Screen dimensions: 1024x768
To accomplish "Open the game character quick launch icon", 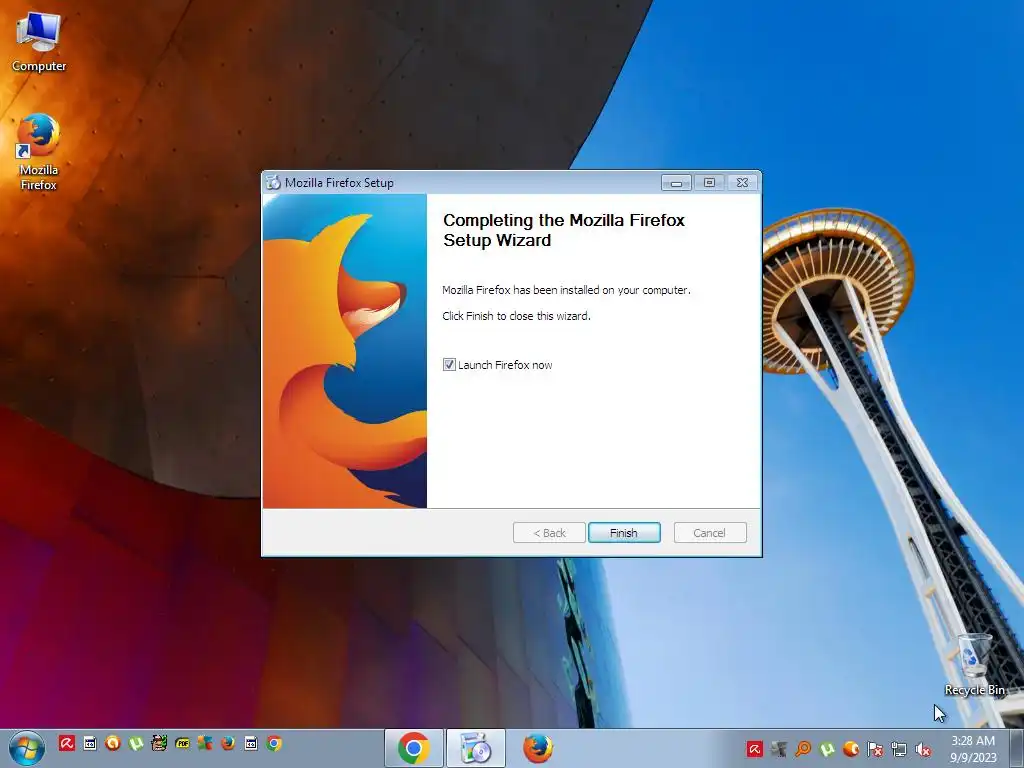I will [159, 743].
